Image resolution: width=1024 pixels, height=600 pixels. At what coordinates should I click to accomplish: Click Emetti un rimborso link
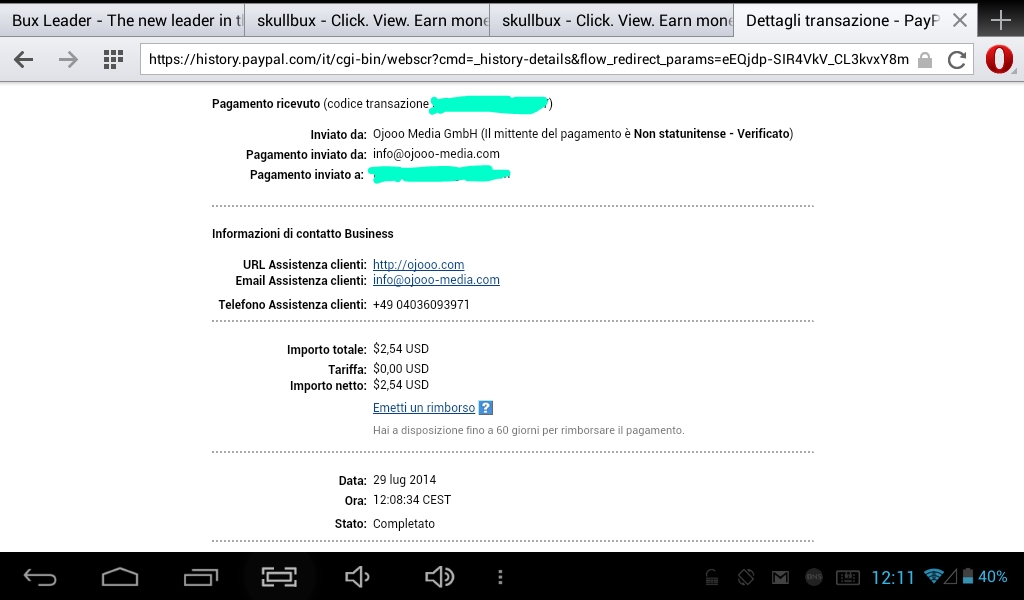pos(424,407)
